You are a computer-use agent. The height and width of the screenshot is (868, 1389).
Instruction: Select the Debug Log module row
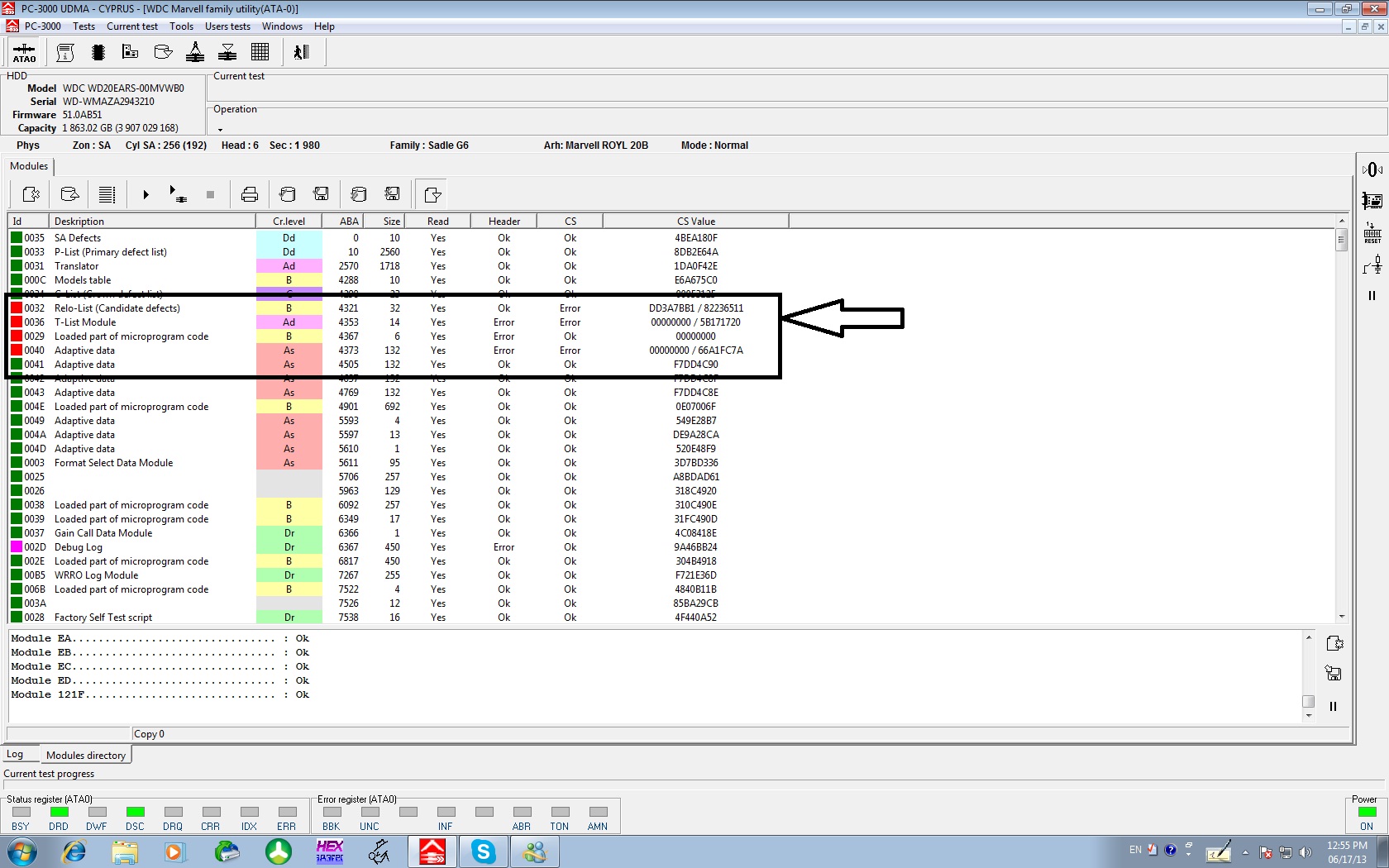(399, 547)
